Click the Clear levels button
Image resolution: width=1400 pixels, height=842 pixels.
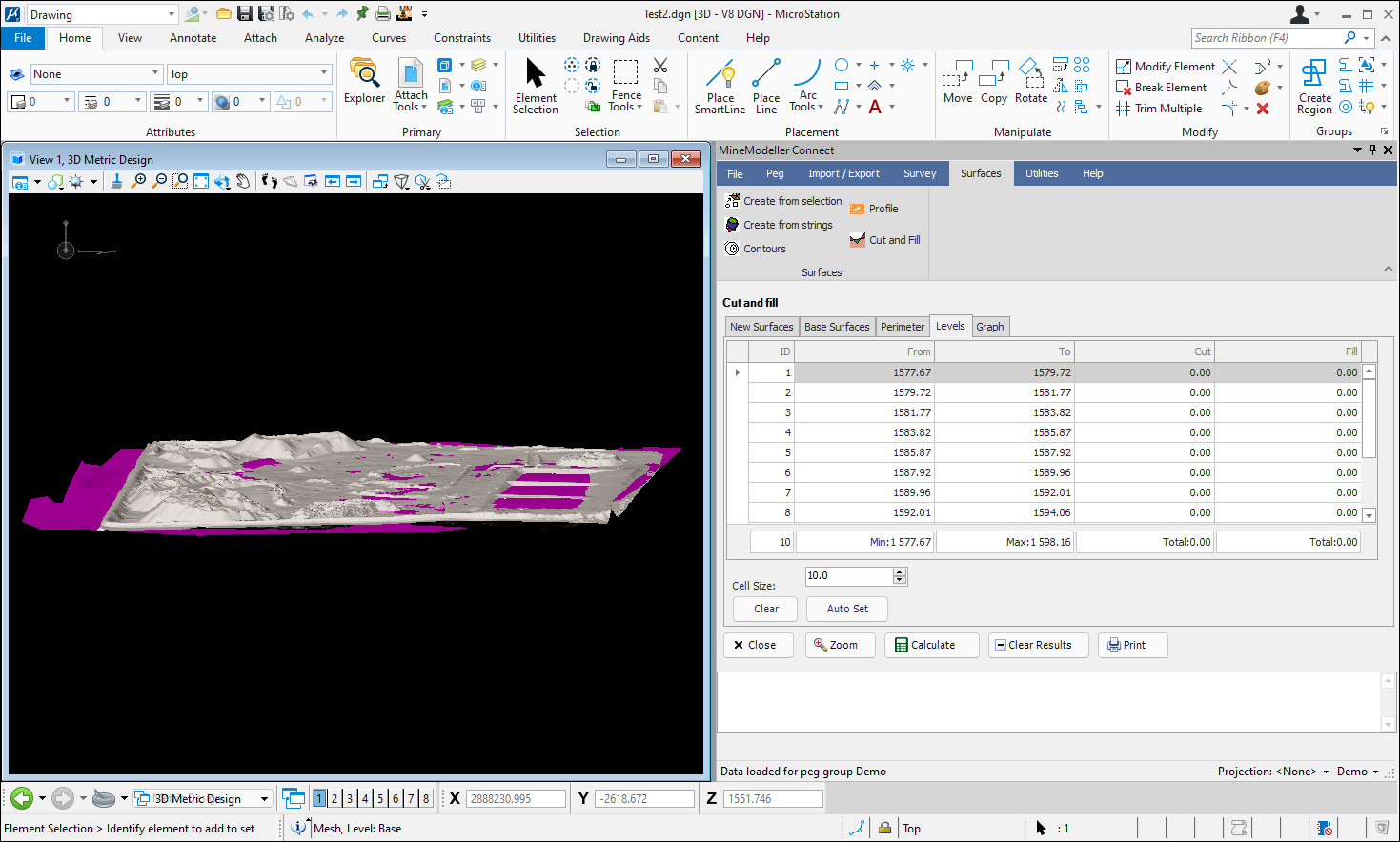[x=766, y=609]
